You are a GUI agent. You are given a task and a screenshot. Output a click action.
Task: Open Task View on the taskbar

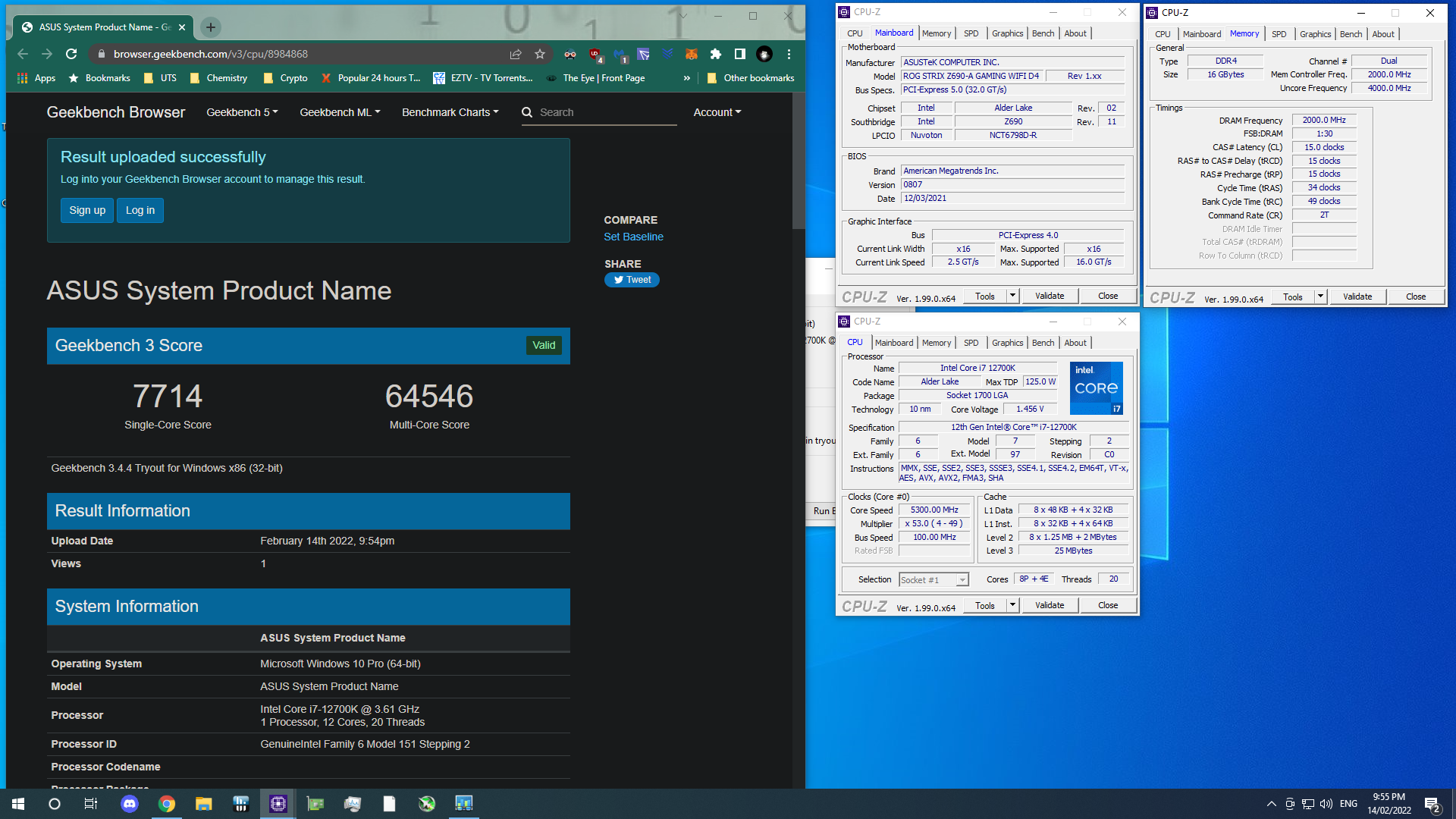(90, 804)
